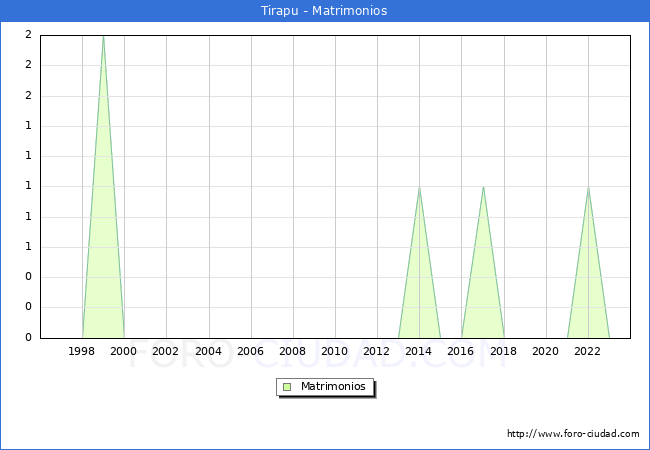Select the 2008 x-axis label

coord(292,351)
